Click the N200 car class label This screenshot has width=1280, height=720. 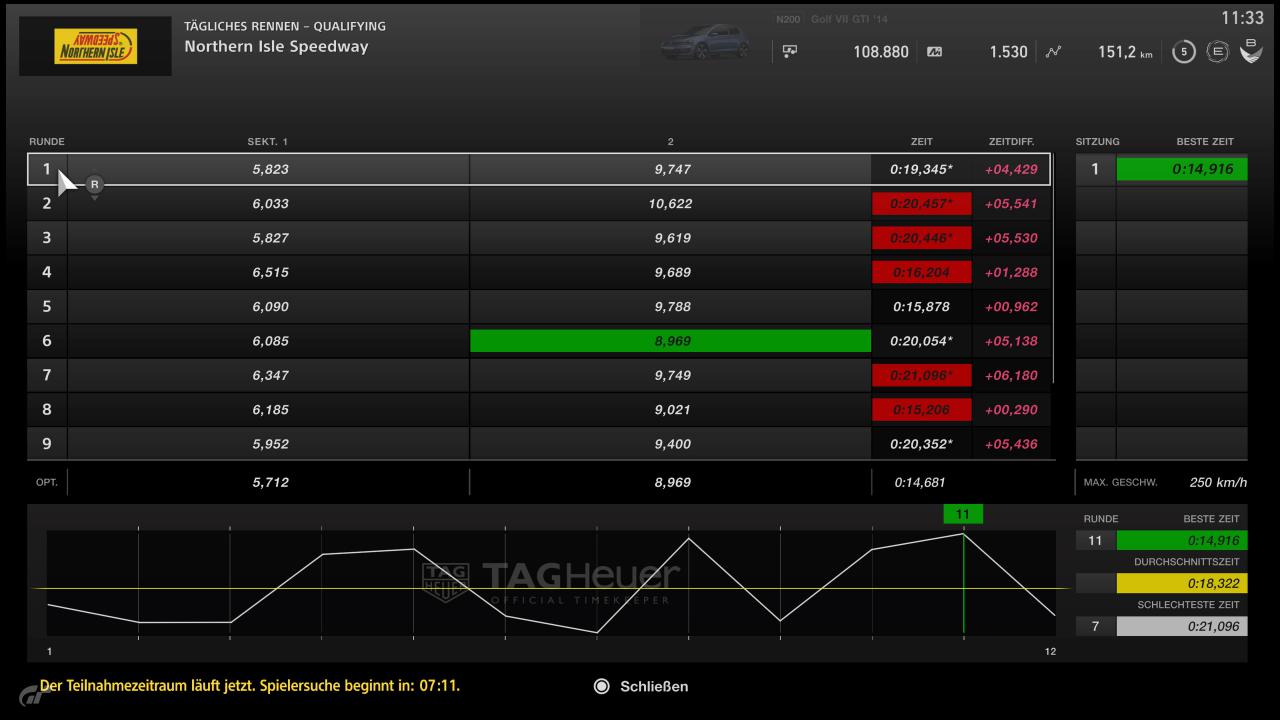(x=789, y=20)
